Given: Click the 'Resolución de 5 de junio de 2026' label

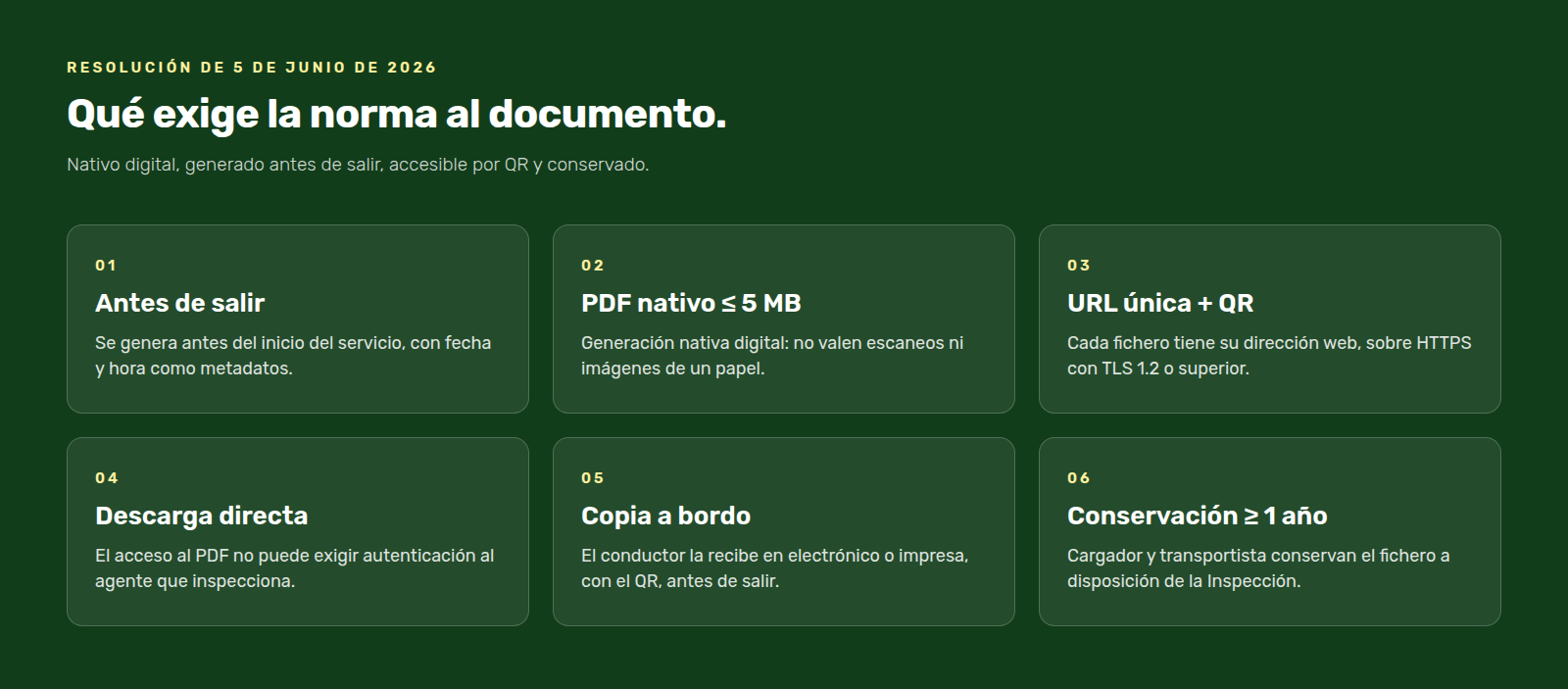Looking at the screenshot, I should point(252,68).
